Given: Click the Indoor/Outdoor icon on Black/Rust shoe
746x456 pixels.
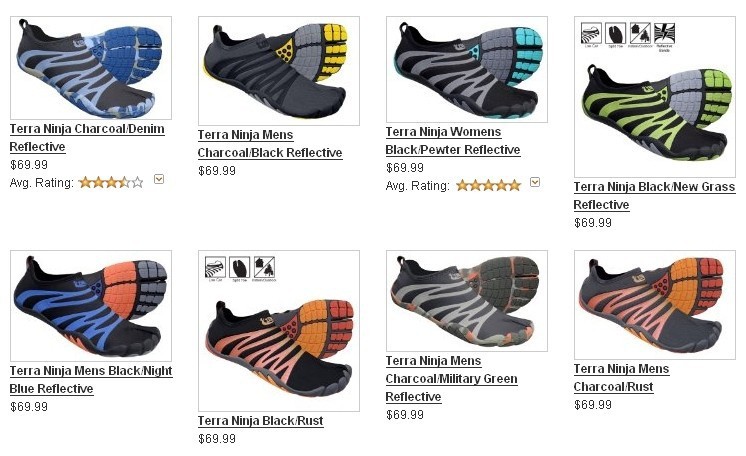Looking at the screenshot, I should click(264, 269).
